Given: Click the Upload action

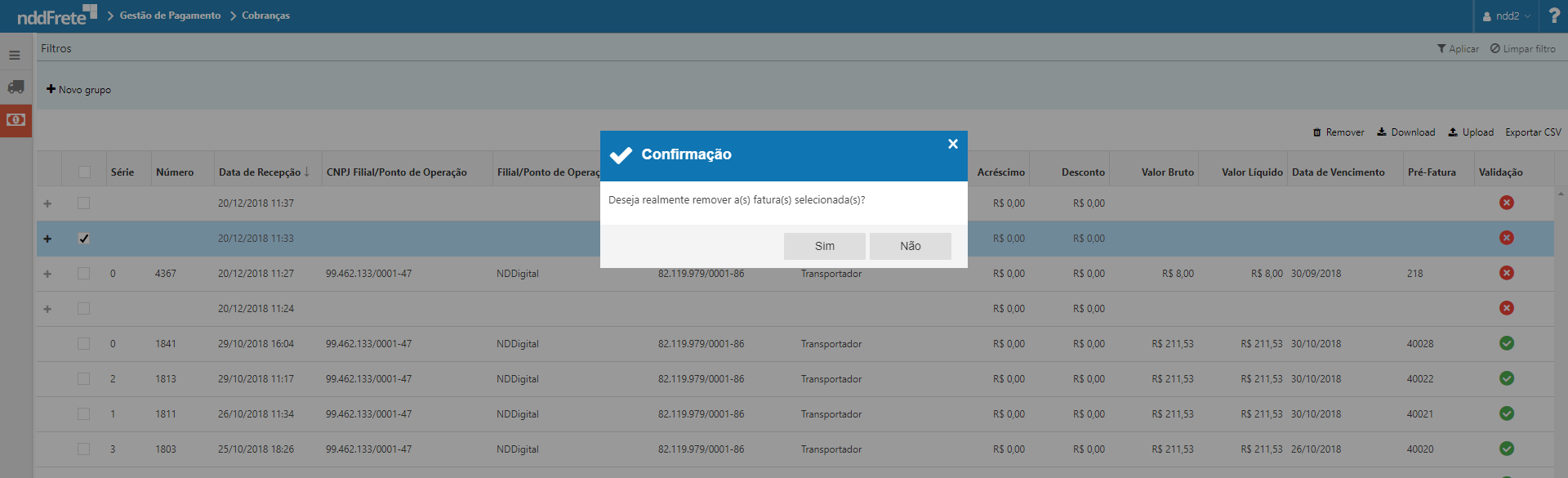Looking at the screenshot, I should [x=1471, y=132].
